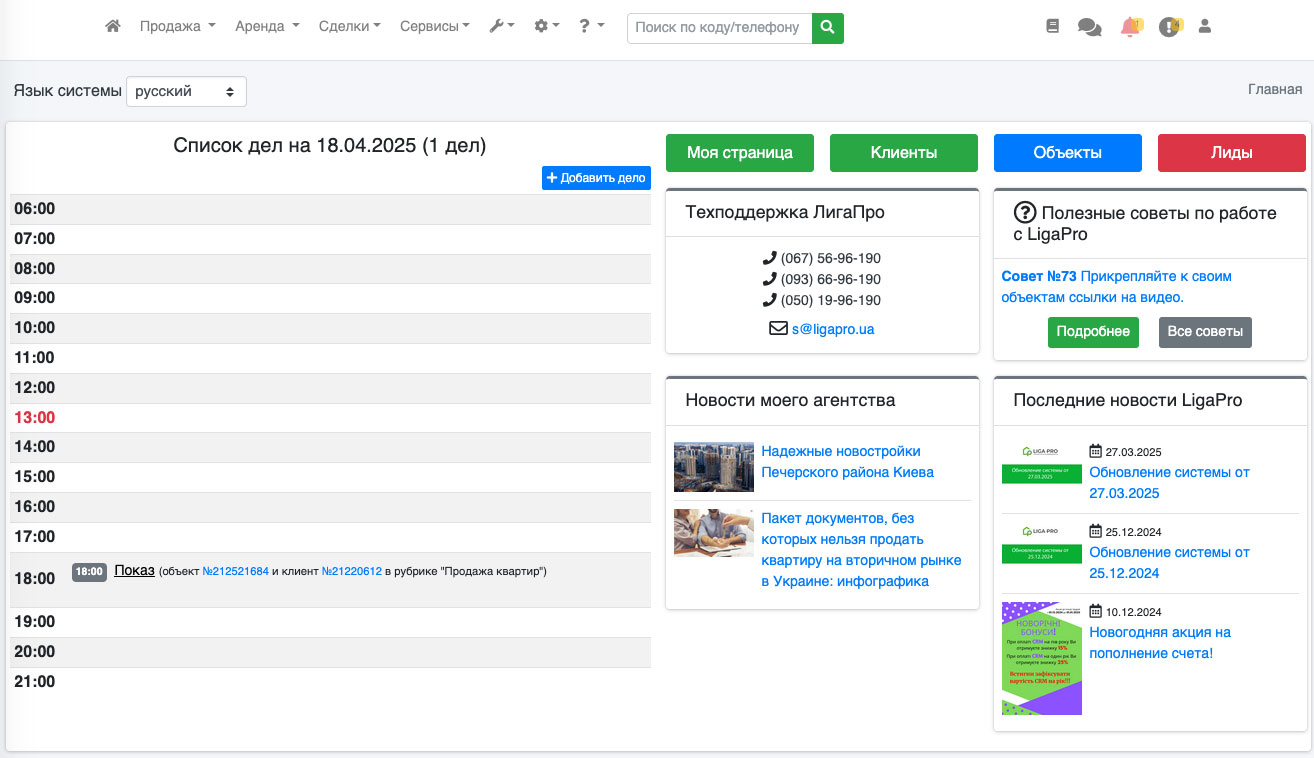Open the Продажа menu
Screen dimensions: 1314x758
pos(177,27)
